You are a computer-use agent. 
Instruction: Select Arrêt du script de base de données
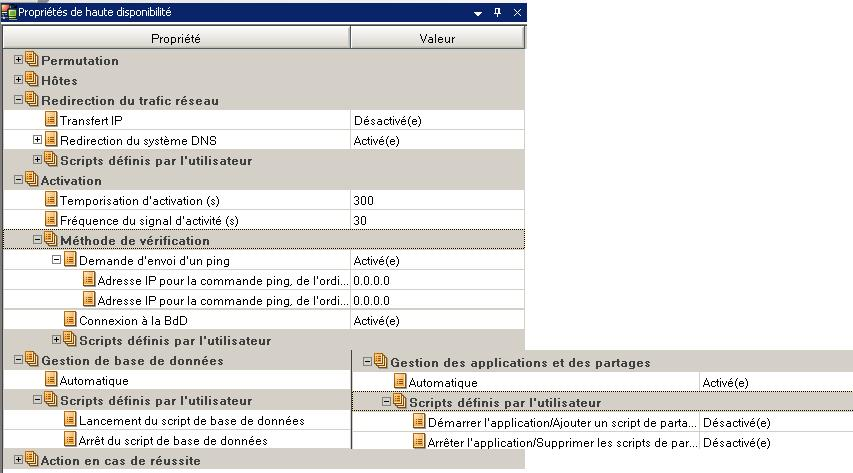coord(173,441)
